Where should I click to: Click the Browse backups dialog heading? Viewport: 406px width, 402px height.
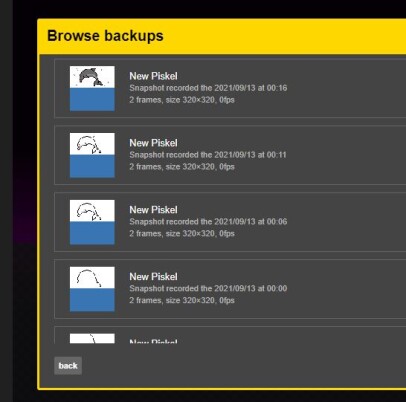105,36
